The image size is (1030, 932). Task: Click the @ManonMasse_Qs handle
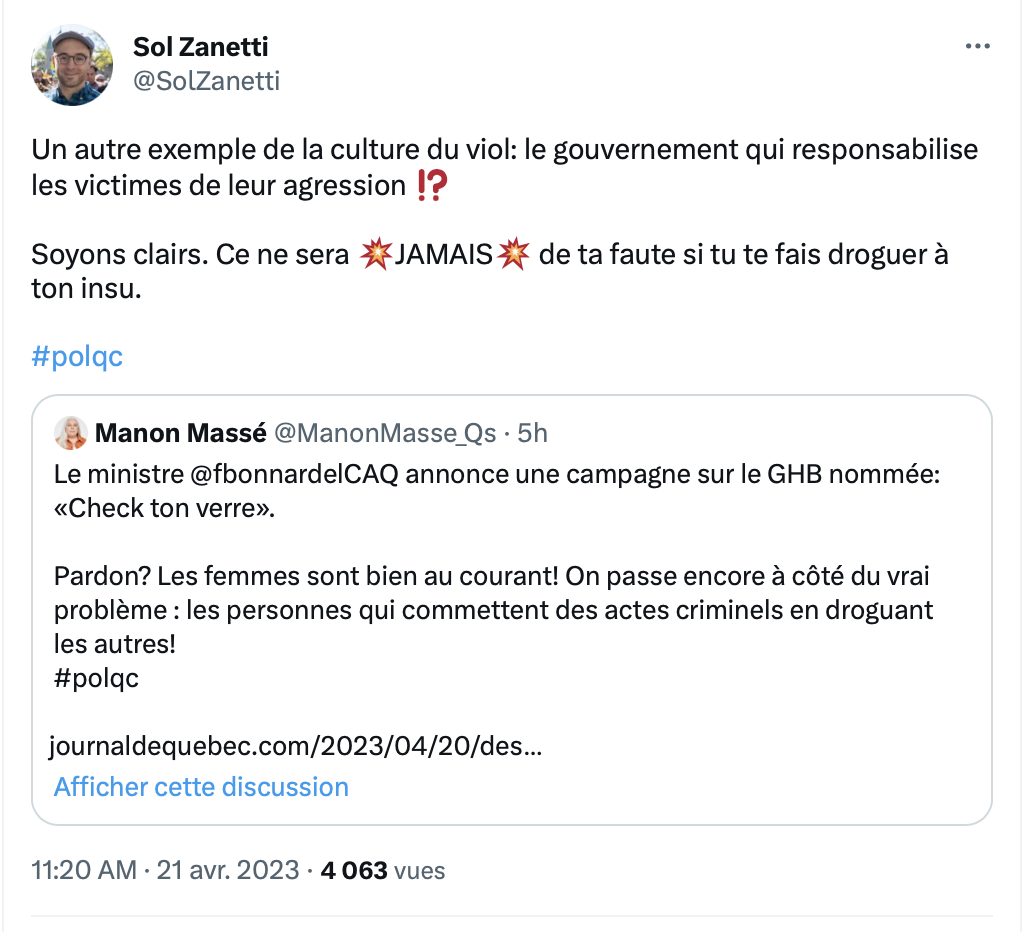[x=385, y=433]
